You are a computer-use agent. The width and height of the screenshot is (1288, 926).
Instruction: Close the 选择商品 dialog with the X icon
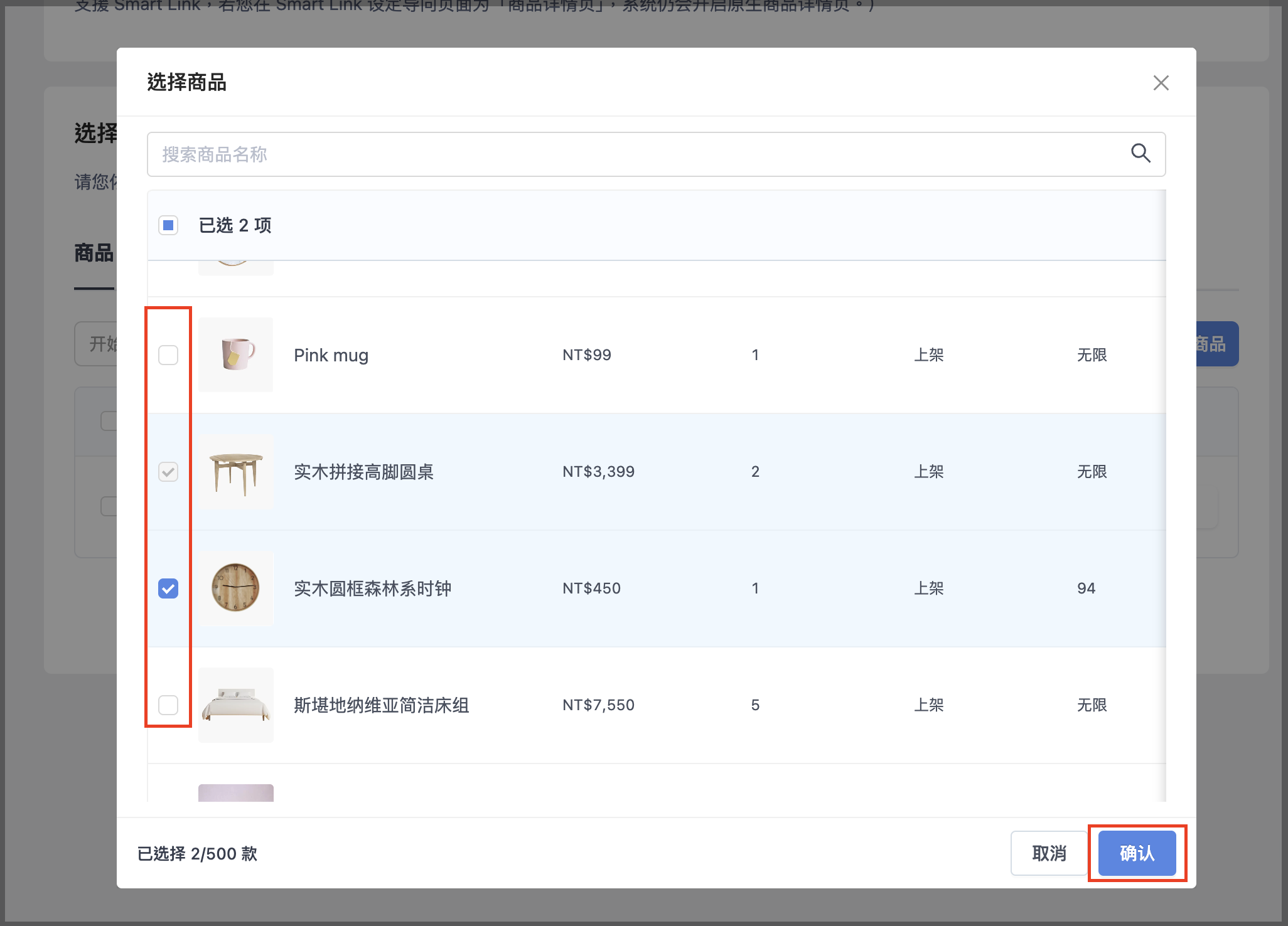pos(1161,83)
